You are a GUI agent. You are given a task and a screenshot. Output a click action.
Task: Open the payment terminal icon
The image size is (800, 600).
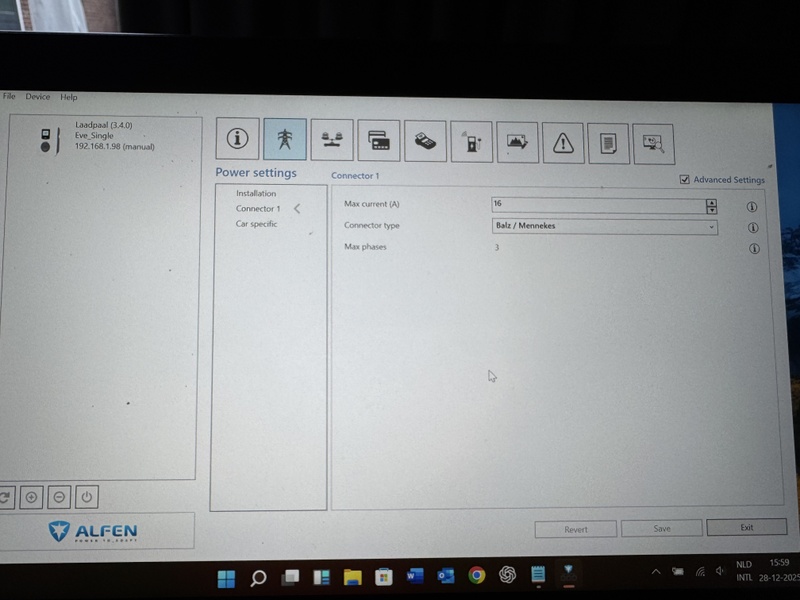pos(426,140)
